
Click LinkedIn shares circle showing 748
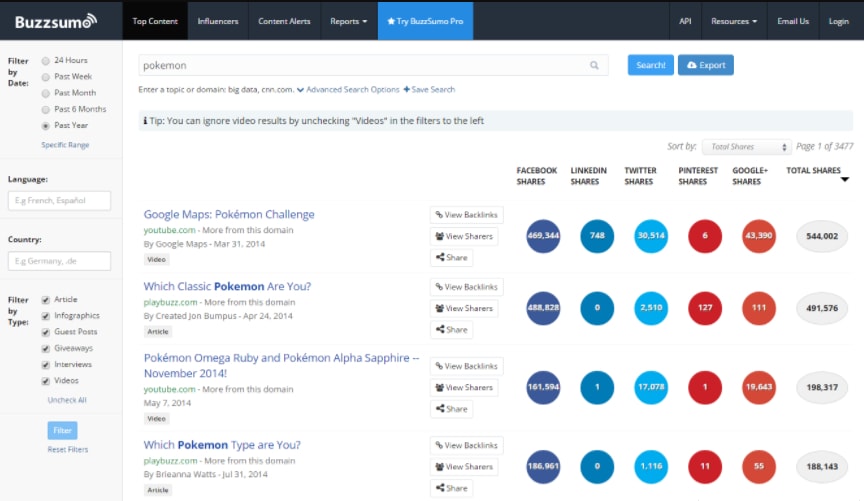coord(597,236)
